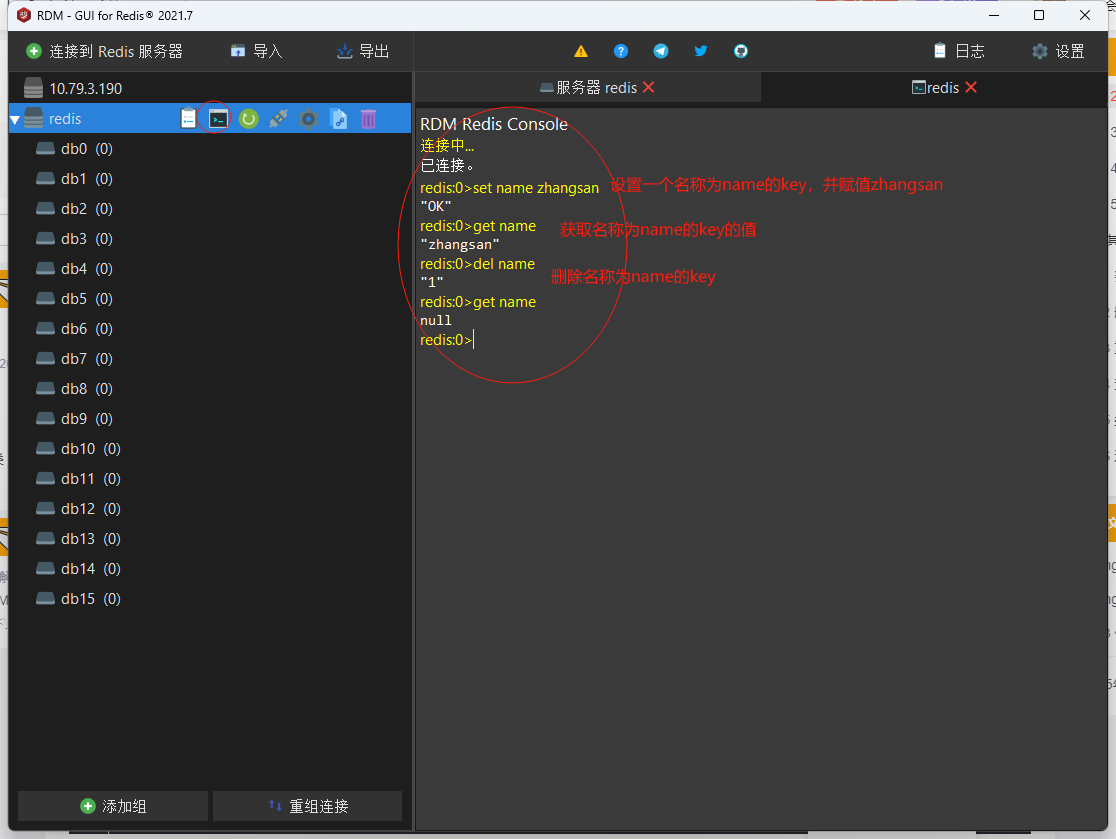Reload the redis connection with green refresh icon
This screenshot has width=1116, height=839.
pos(248,119)
